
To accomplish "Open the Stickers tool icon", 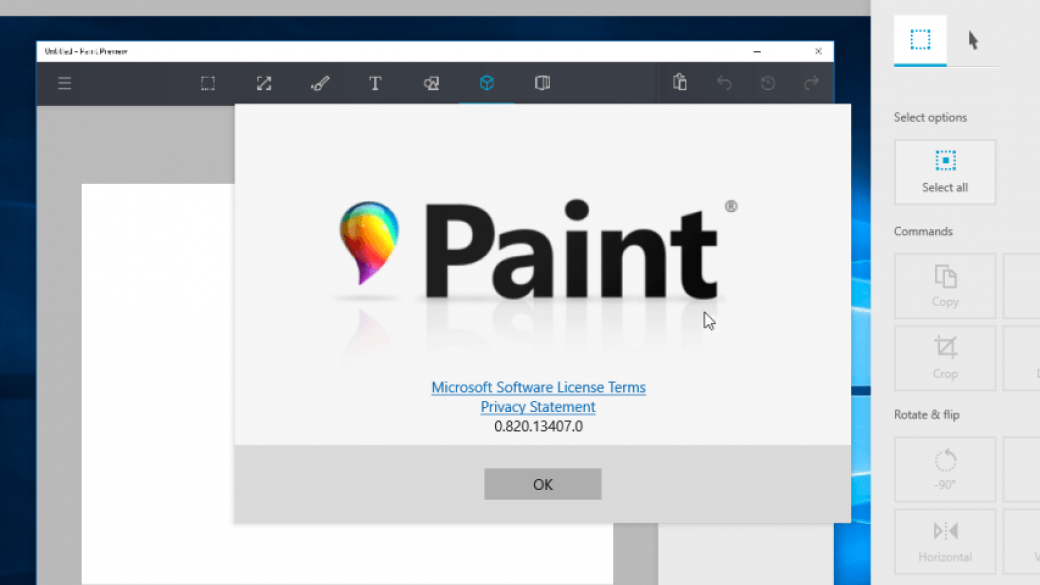I will click(x=543, y=83).
